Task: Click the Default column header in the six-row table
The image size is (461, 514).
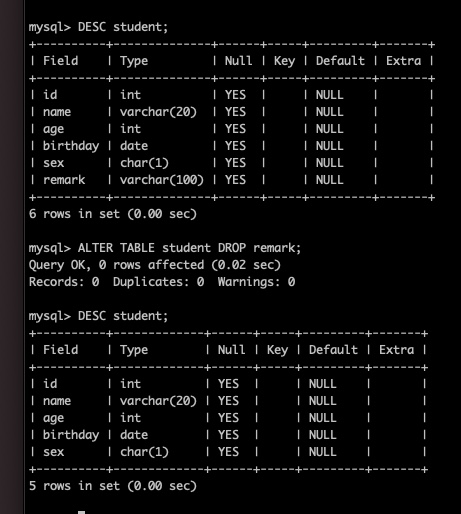Action: [340, 61]
